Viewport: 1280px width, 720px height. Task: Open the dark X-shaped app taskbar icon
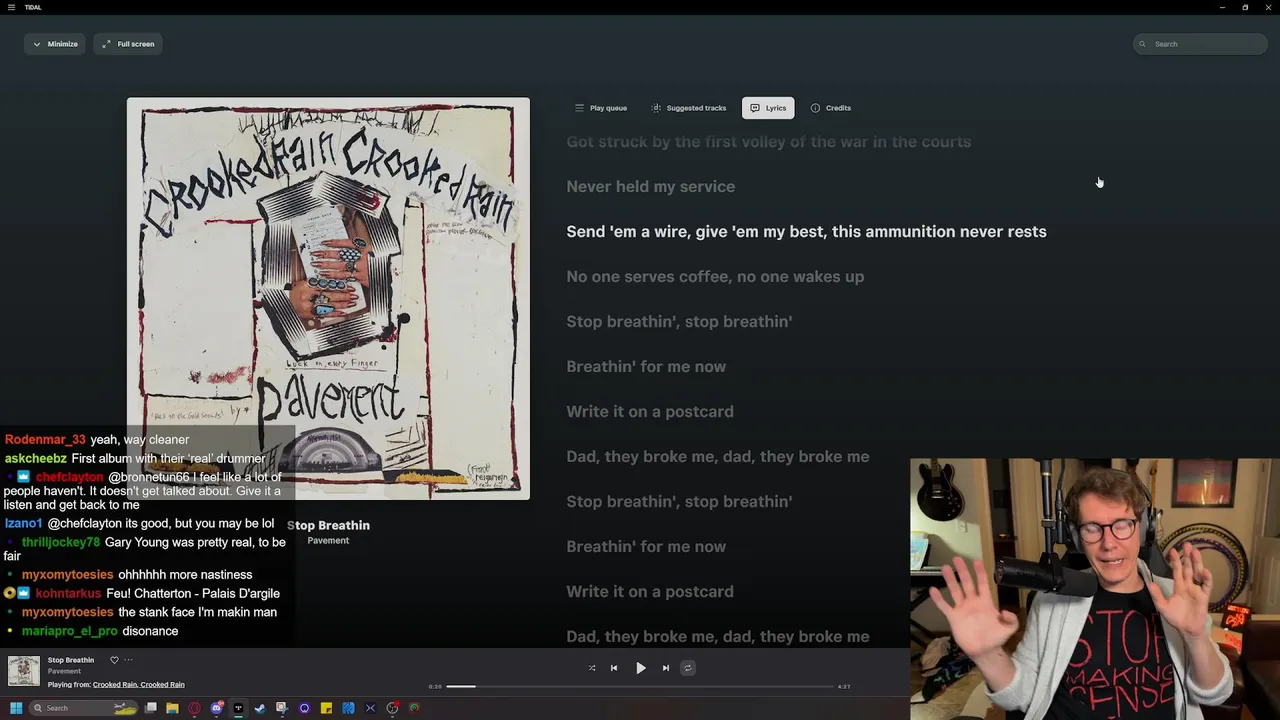(370, 708)
